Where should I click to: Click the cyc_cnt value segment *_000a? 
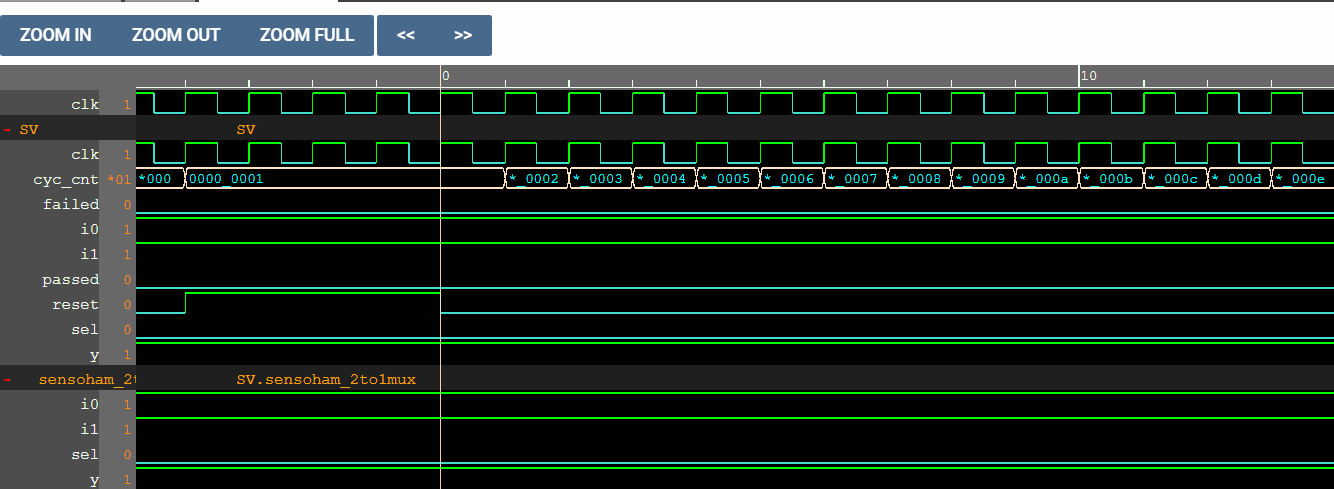click(1048, 179)
